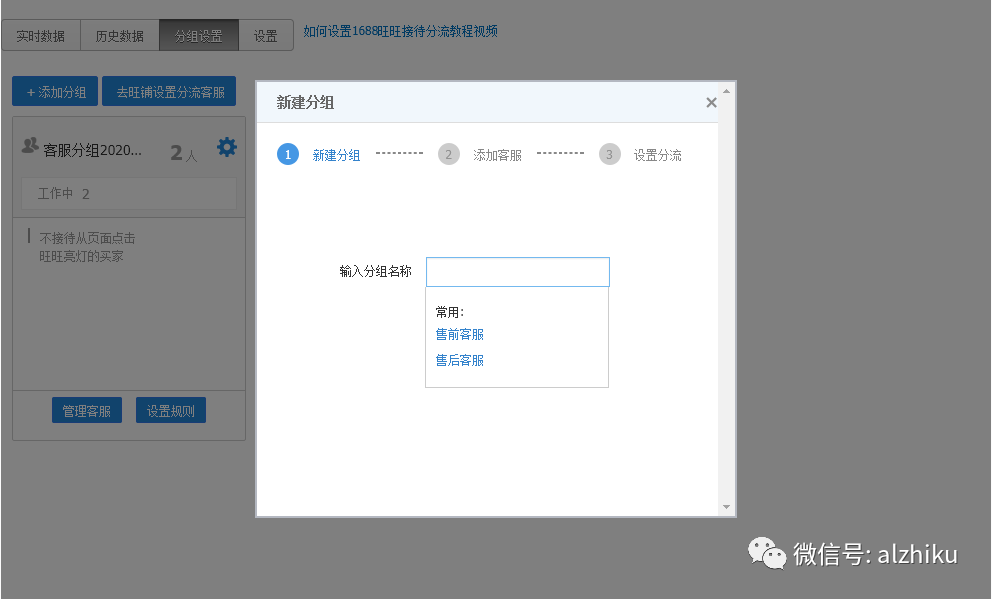This screenshot has height=599, width=992.
Task: Click the 工作中 2 status row
Action: pyautogui.click(x=129, y=194)
